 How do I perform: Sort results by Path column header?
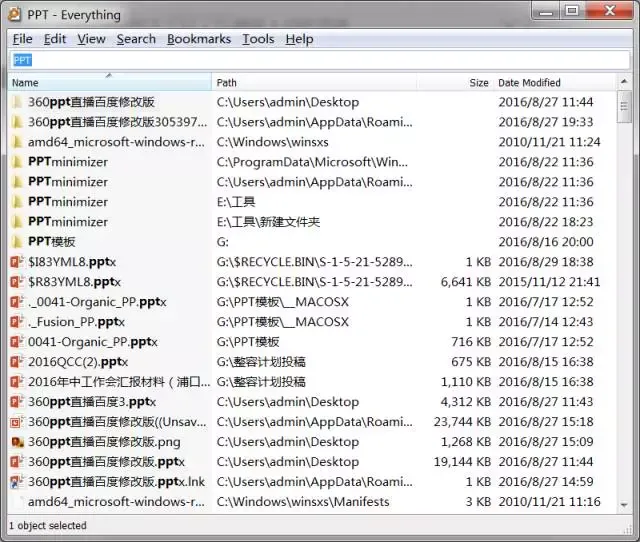(313, 82)
